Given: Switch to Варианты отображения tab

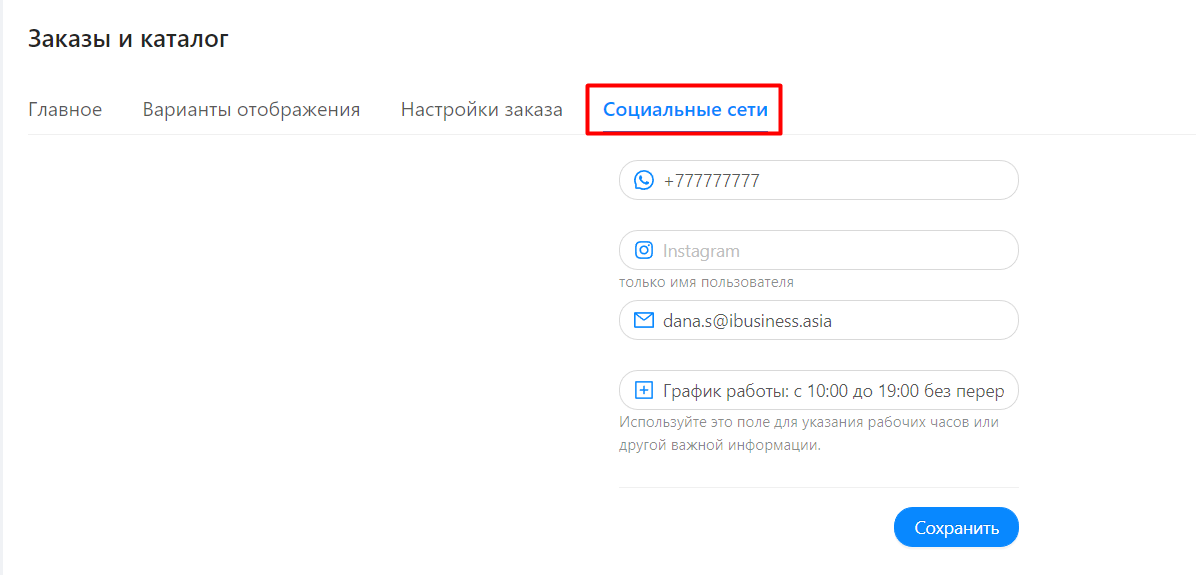Looking at the screenshot, I should click(x=251, y=110).
